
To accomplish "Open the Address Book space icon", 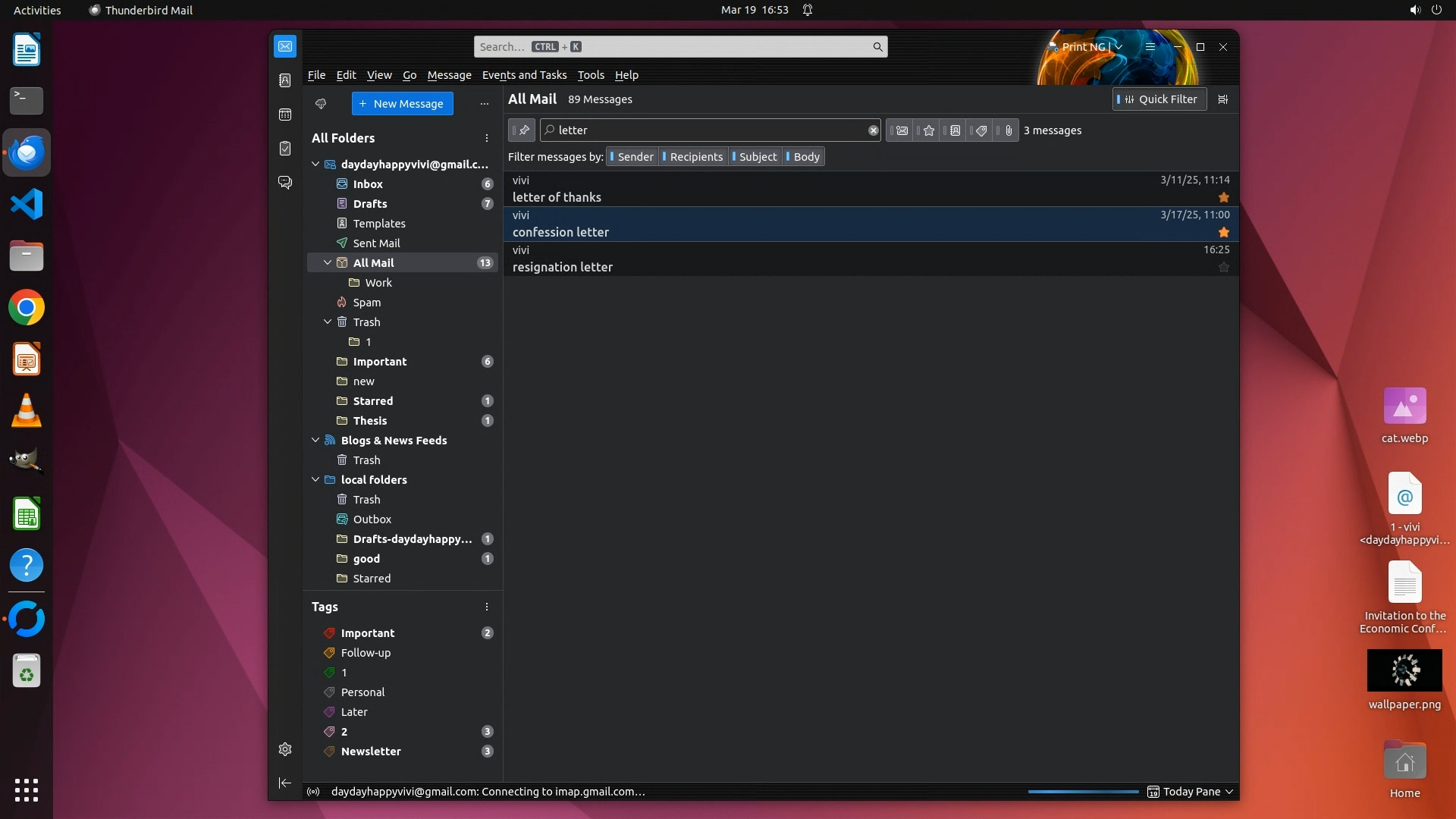I will [285, 80].
